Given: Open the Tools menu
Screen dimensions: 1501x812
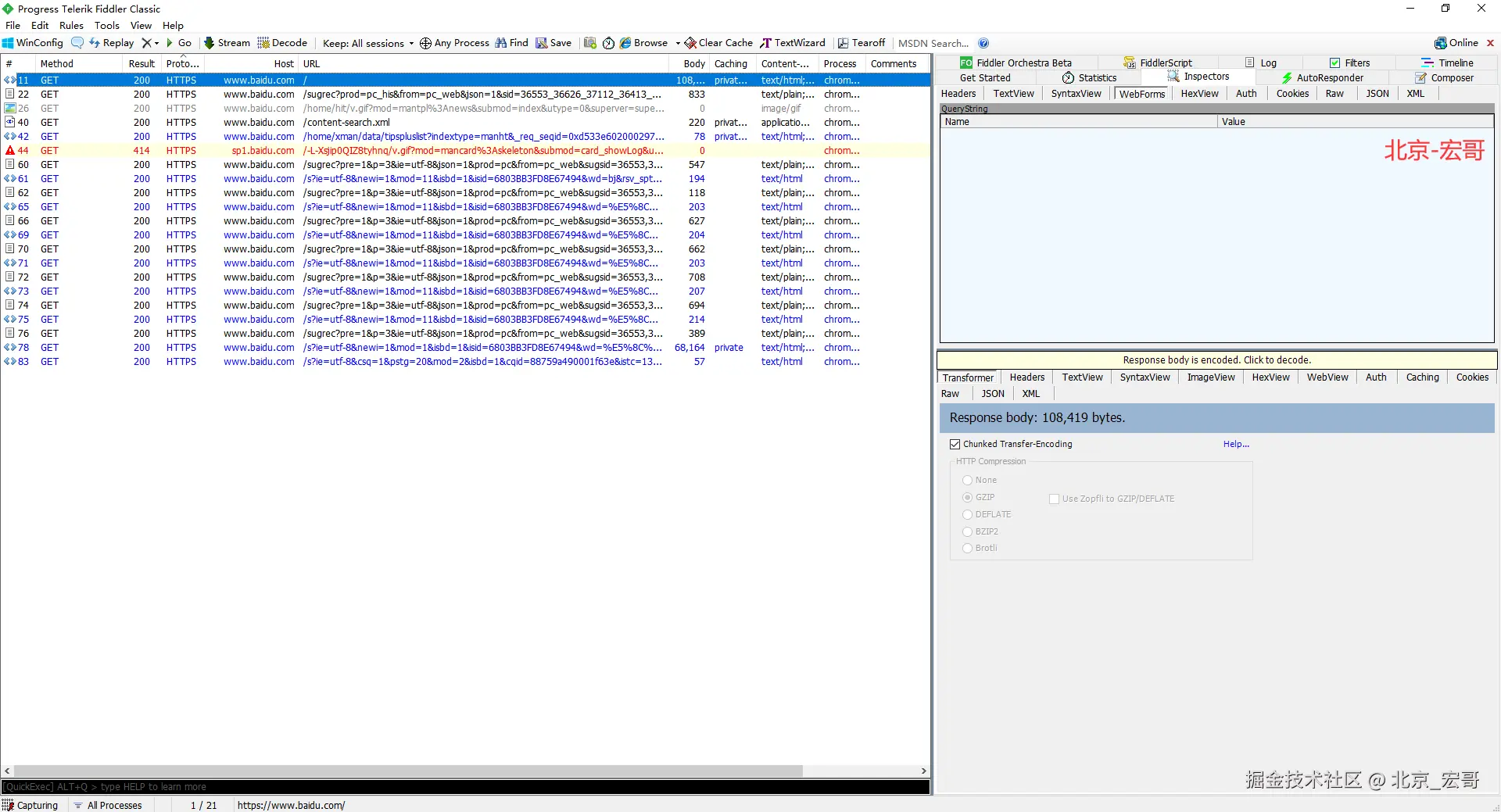Looking at the screenshot, I should pos(107,25).
